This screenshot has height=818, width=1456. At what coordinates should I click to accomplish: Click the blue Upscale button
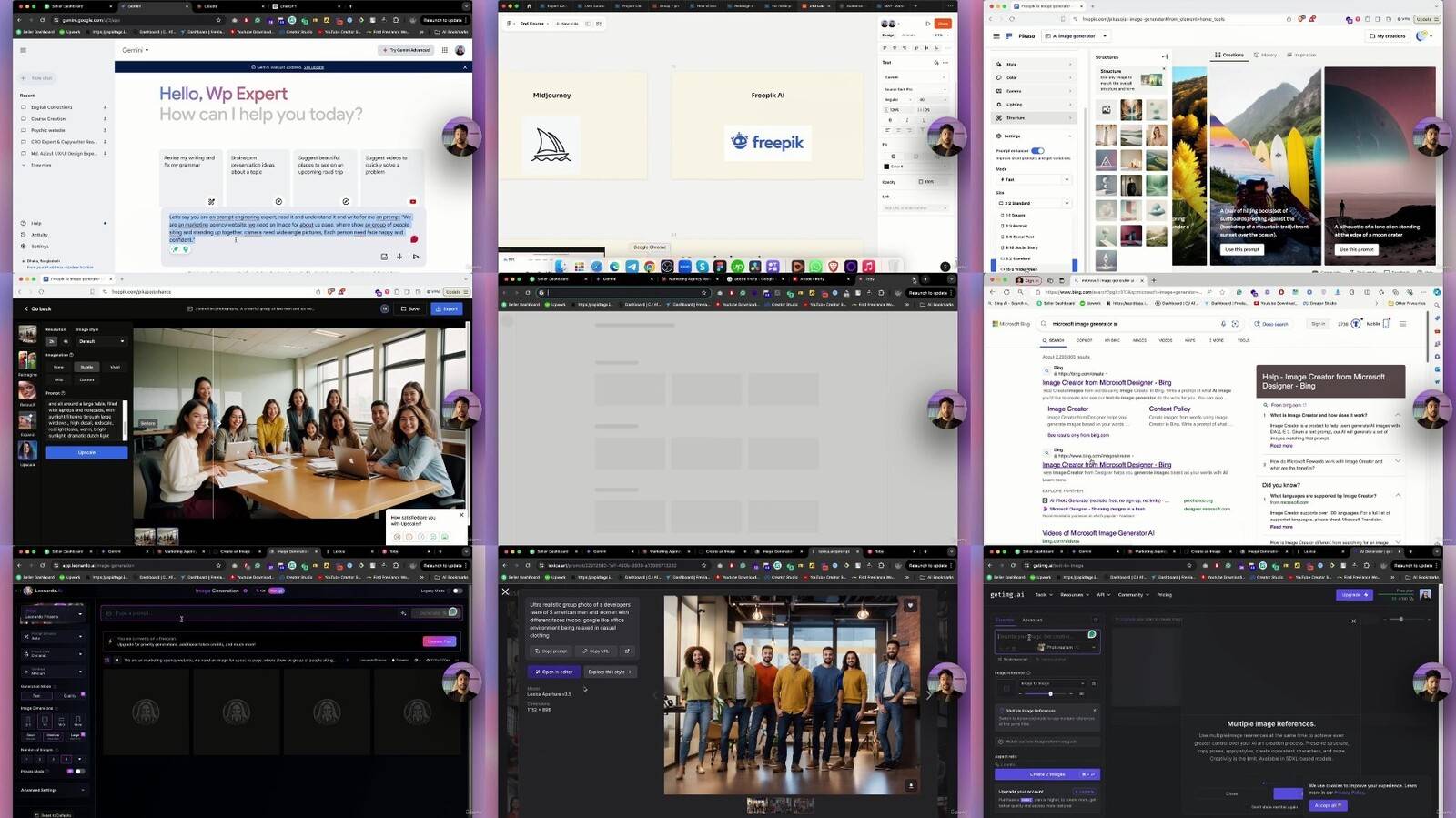coord(86,452)
